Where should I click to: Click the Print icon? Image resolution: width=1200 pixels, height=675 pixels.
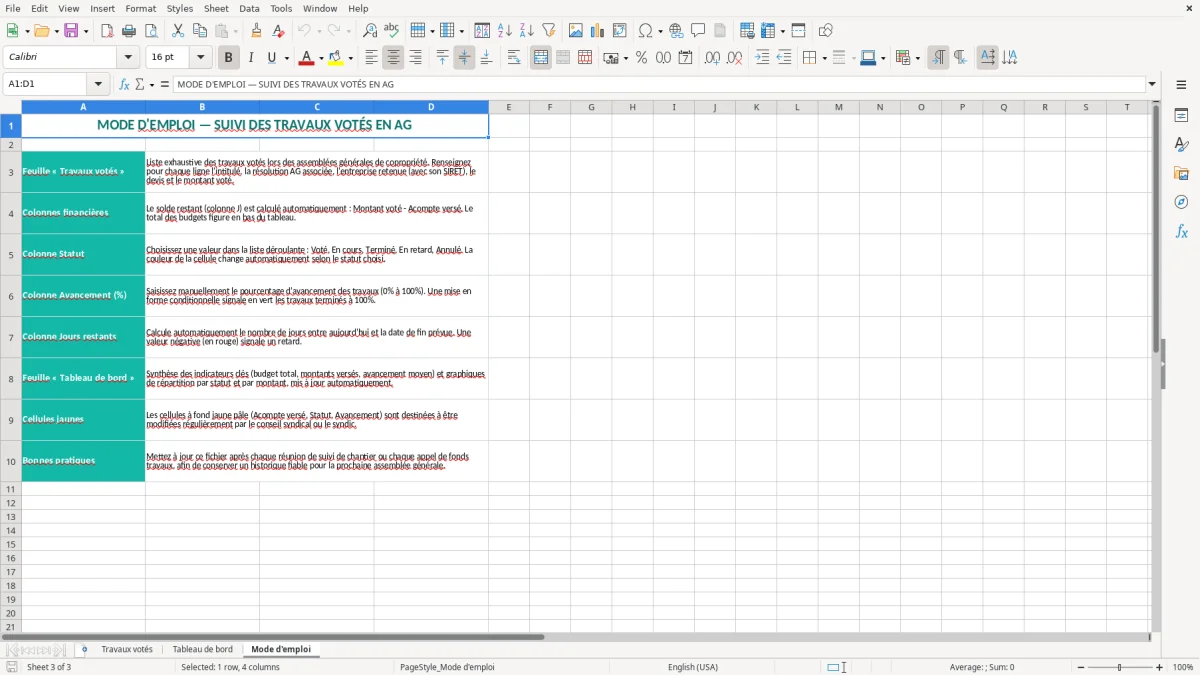(129, 31)
